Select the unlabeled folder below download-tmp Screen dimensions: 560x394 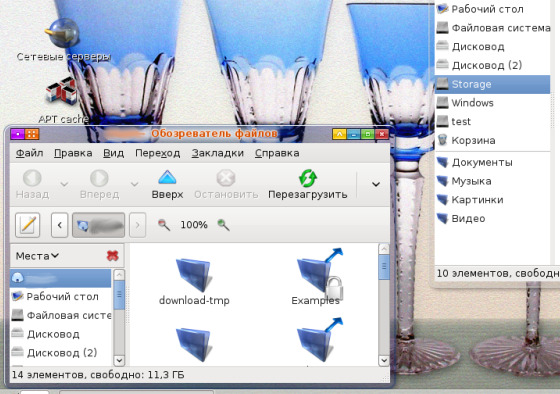[194, 345]
